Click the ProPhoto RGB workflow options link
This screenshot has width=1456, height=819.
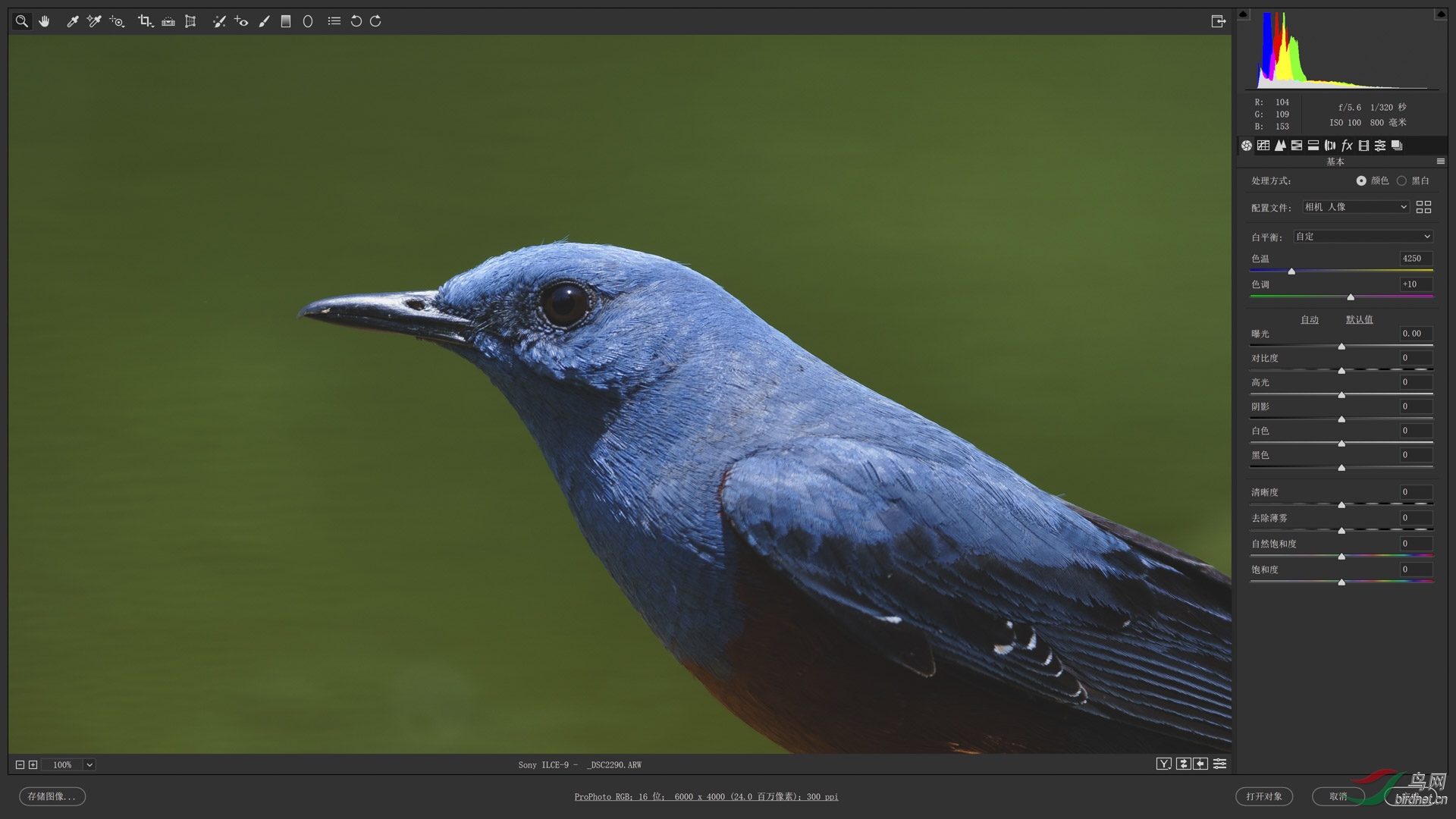coord(706,796)
